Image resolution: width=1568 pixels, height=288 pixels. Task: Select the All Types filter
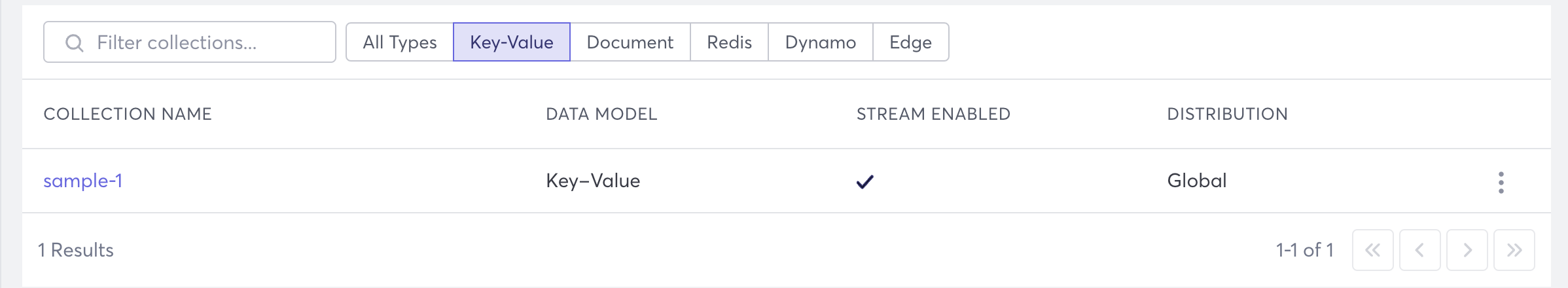399,43
